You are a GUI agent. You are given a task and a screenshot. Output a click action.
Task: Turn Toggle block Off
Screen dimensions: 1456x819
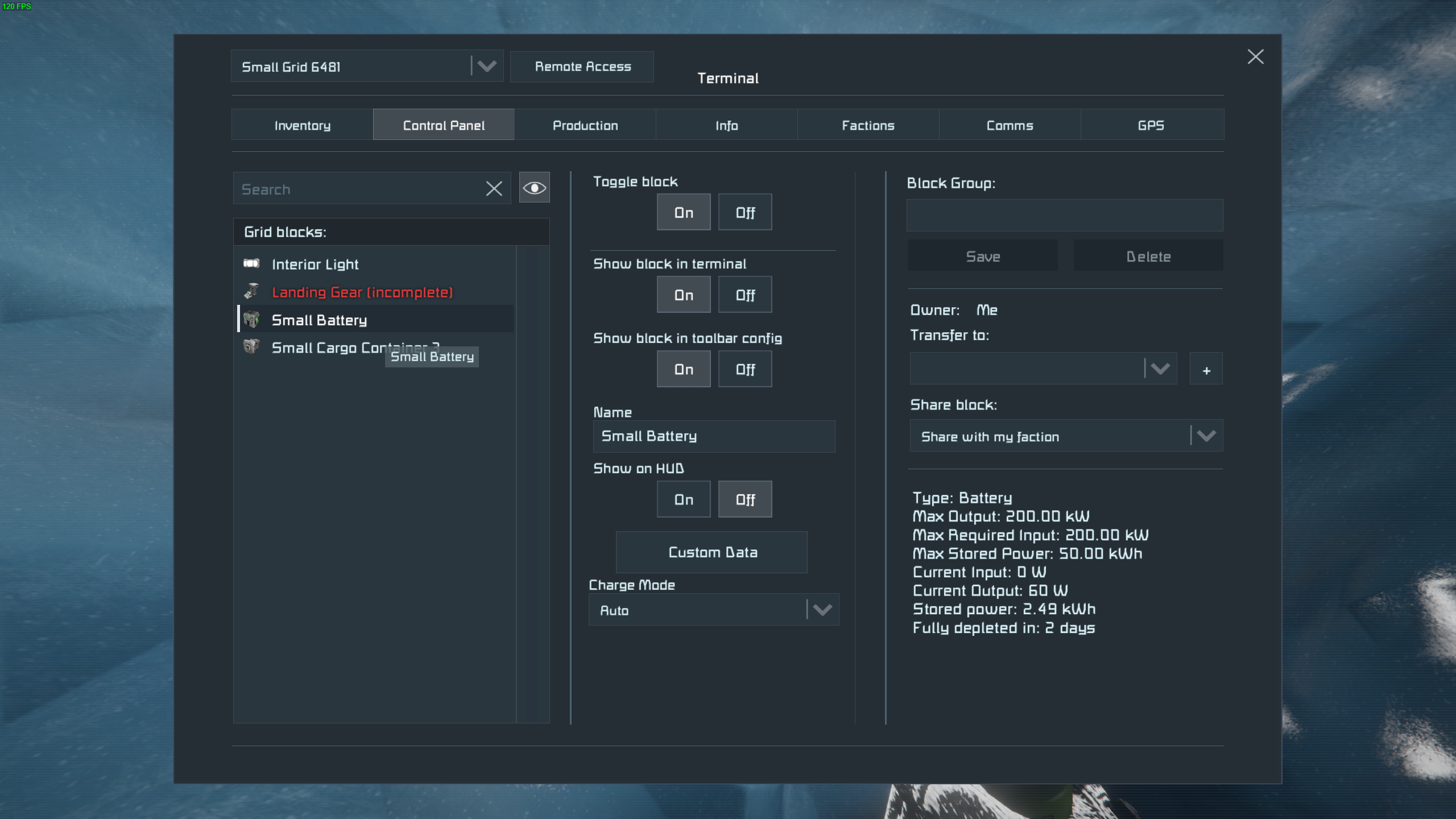pos(744,213)
